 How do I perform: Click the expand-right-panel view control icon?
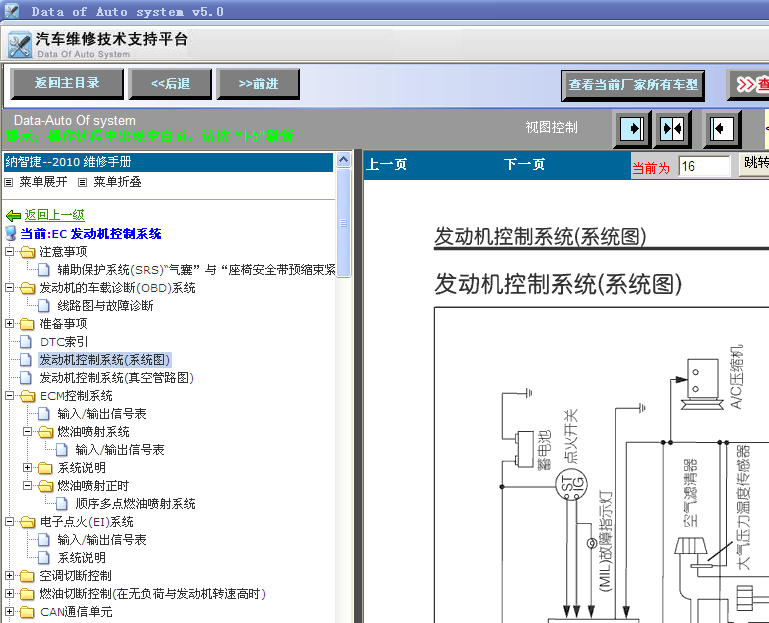(x=632, y=129)
